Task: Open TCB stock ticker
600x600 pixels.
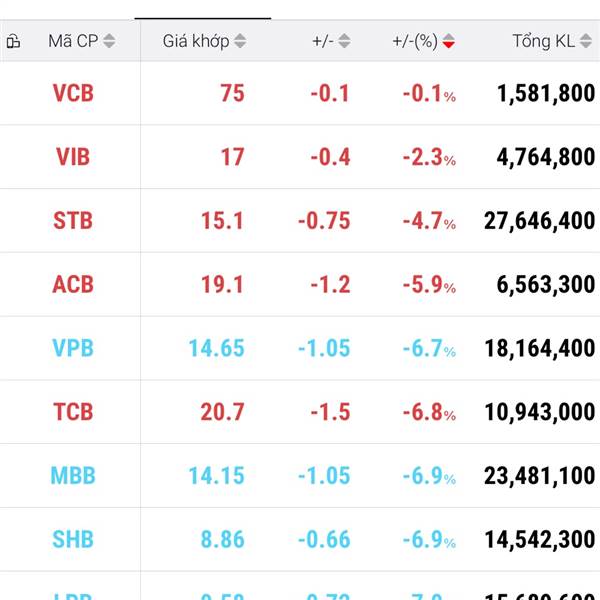Action: (x=73, y=412)
